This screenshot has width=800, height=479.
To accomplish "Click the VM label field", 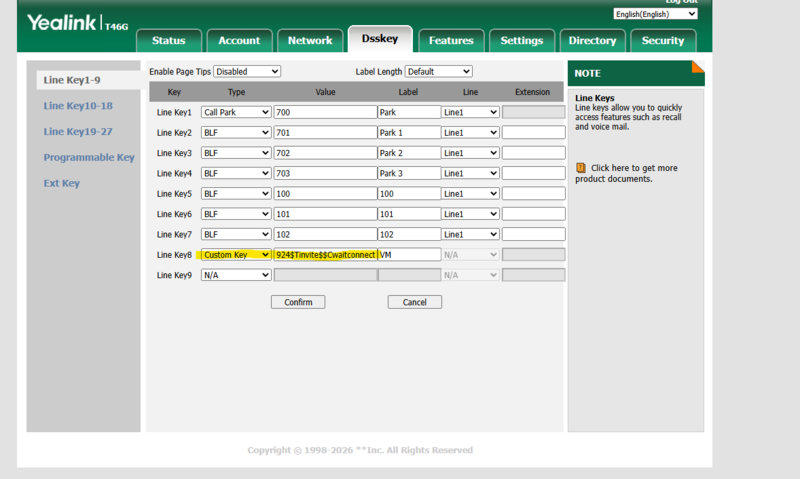I will 409,255.
